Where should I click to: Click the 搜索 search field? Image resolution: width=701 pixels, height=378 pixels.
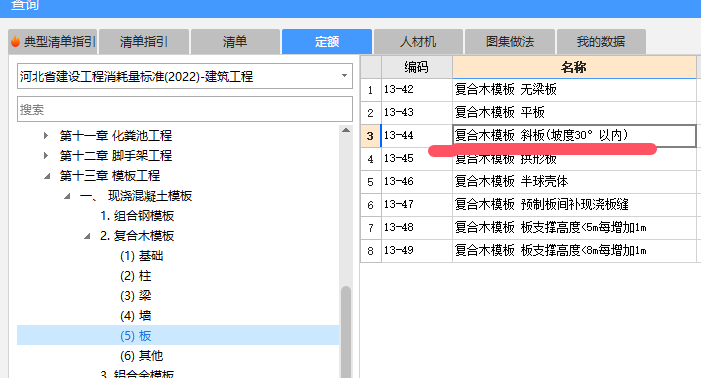point(185,109)
